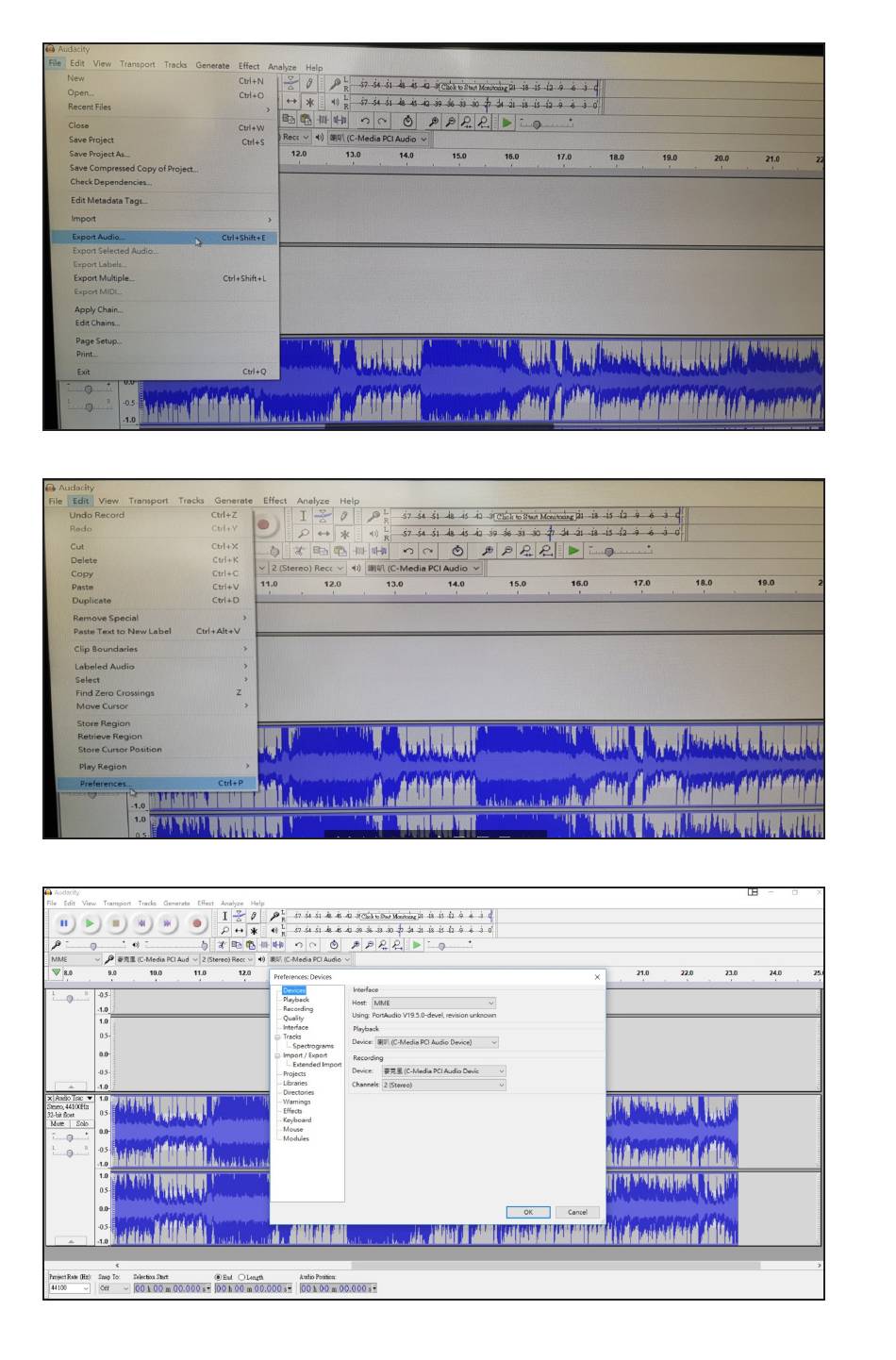Close the Preferences: Devices dialog with X
Image resolution: width=896 pixels, height=1360 pixels.
597,977
